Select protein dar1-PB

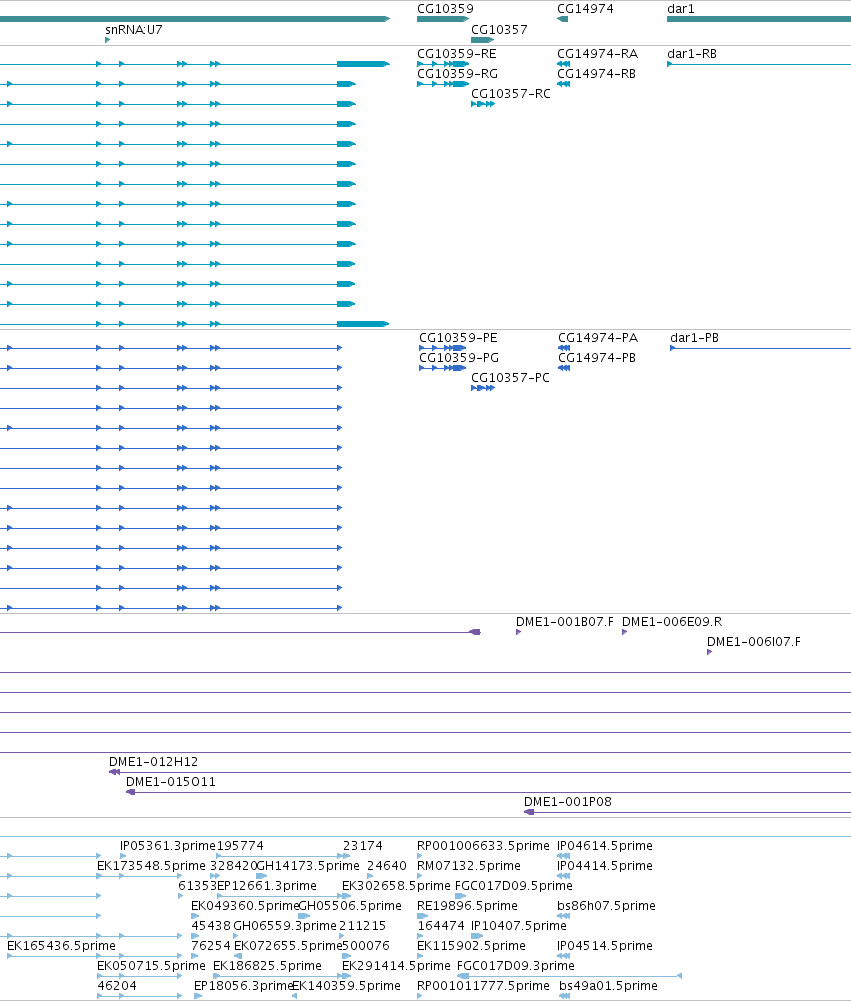(x=695, y=338)
